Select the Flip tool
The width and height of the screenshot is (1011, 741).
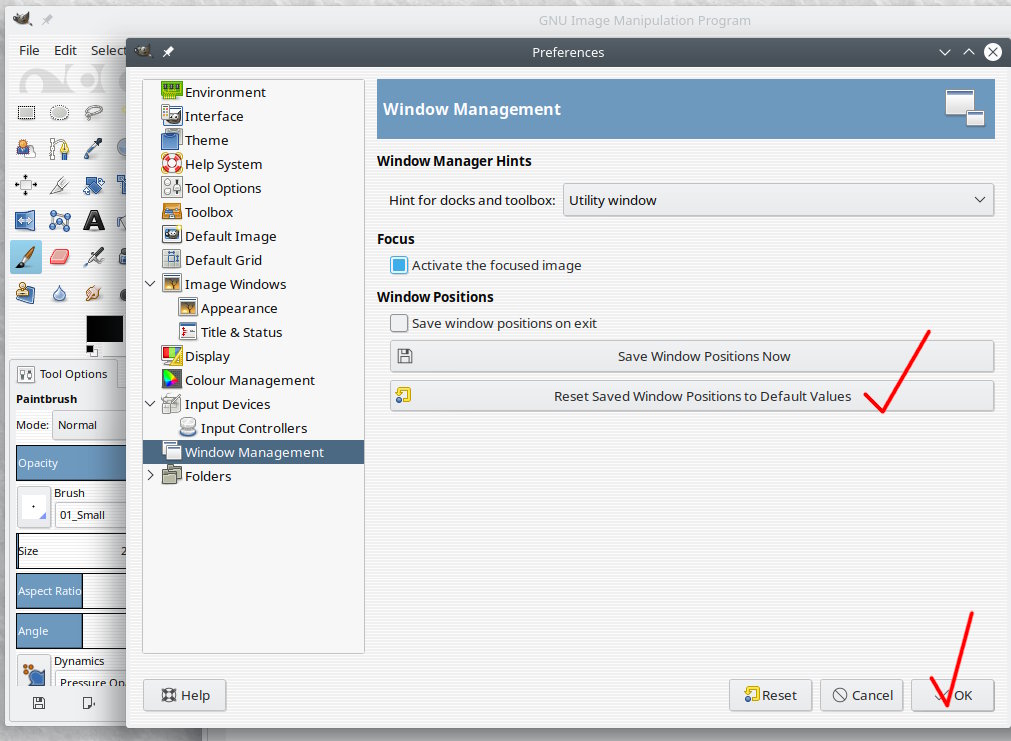(26, 221)
